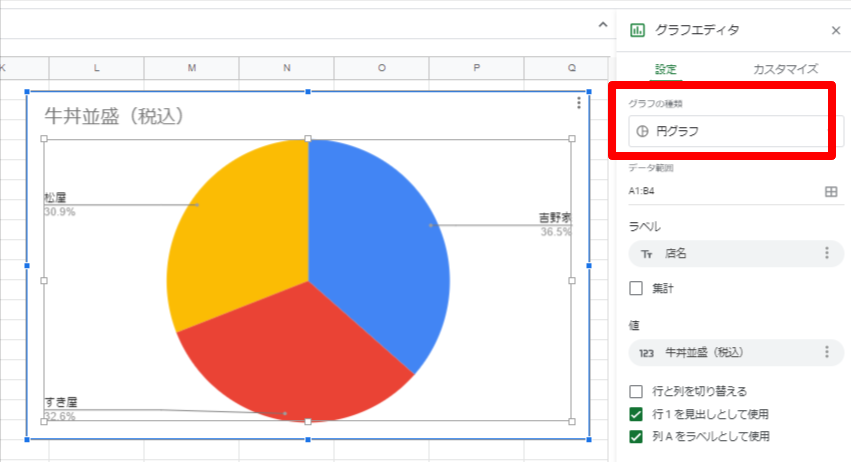Close the グラフエディタ panel
This screenshot has height=462, width=851.
(836, 30)
